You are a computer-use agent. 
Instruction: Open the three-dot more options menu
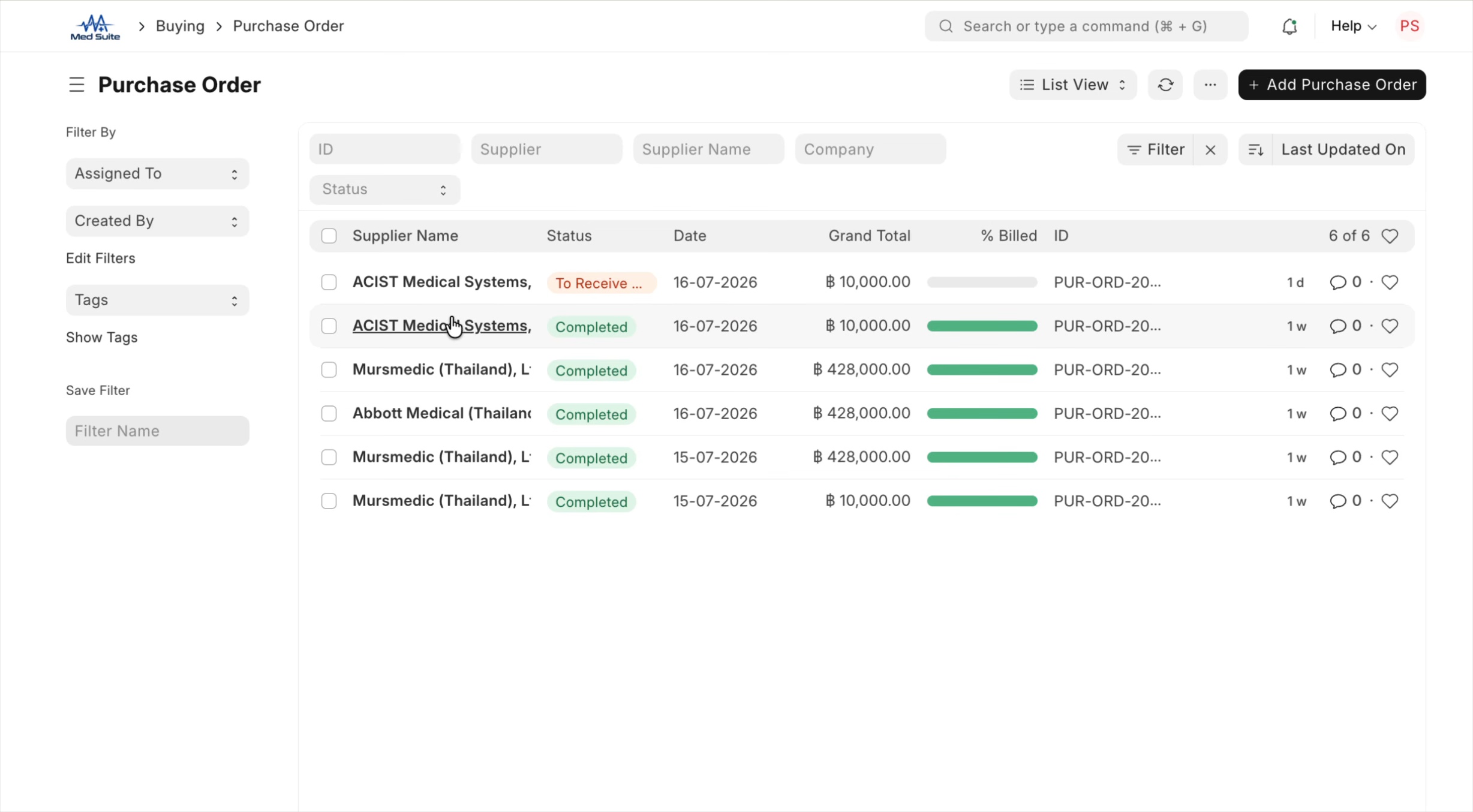point(1210,85)
